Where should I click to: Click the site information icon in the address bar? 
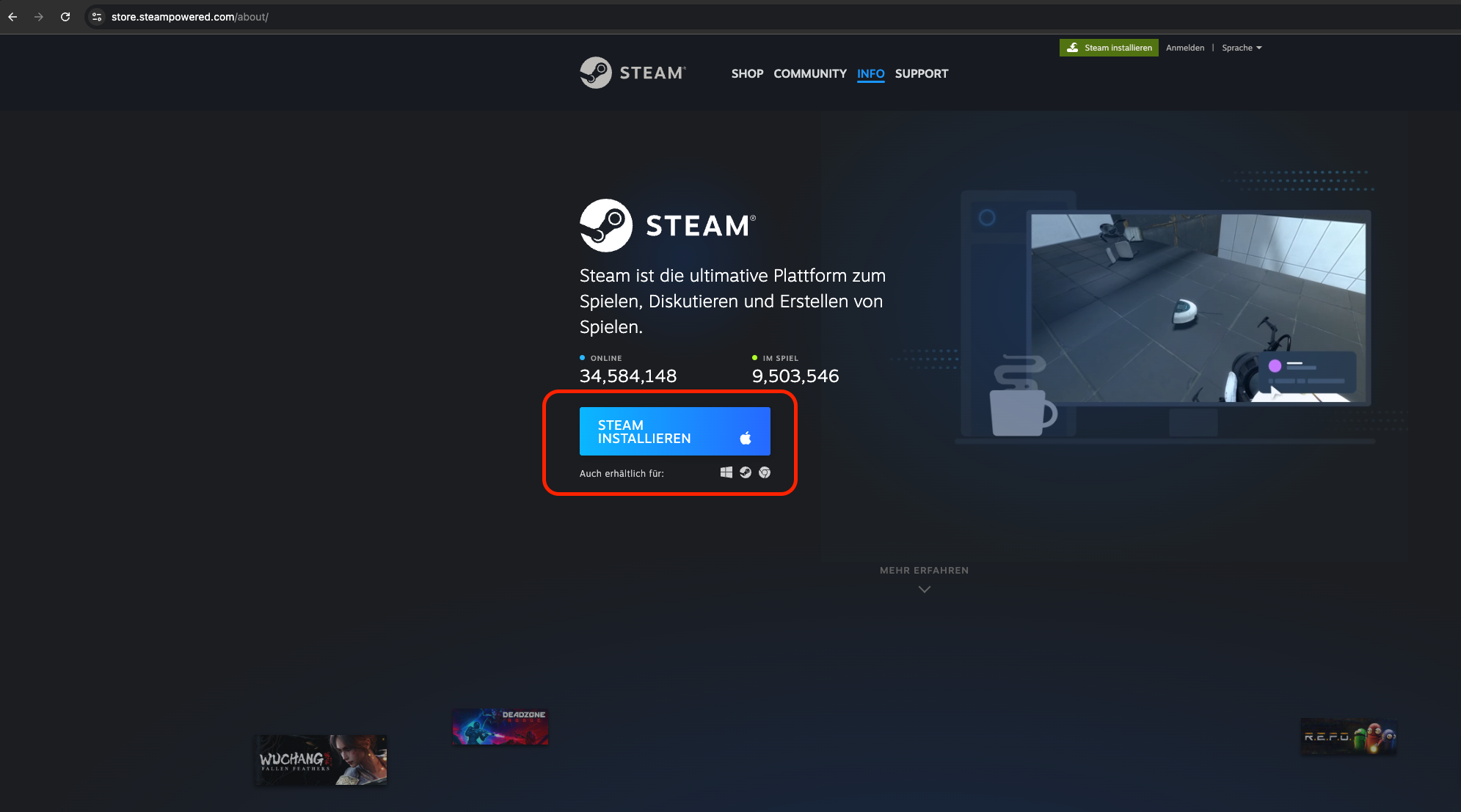point(96,16)
